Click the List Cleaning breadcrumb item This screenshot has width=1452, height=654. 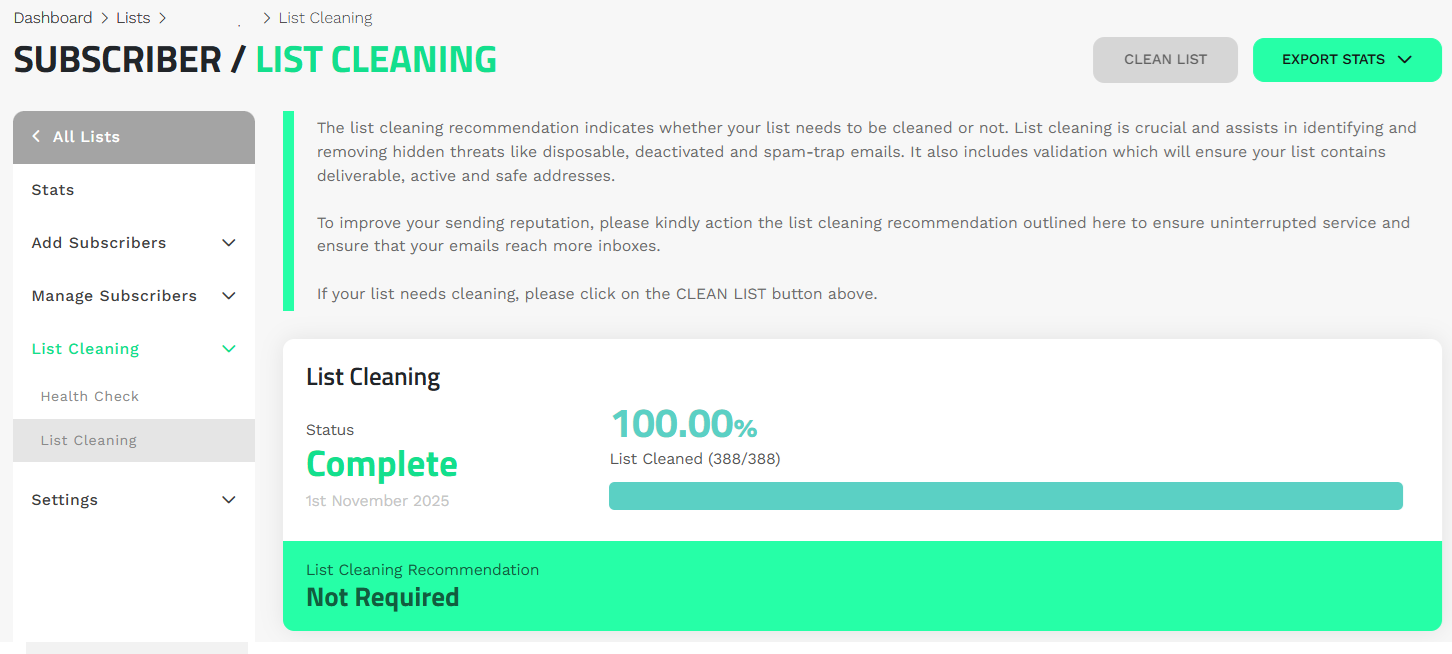325,18
